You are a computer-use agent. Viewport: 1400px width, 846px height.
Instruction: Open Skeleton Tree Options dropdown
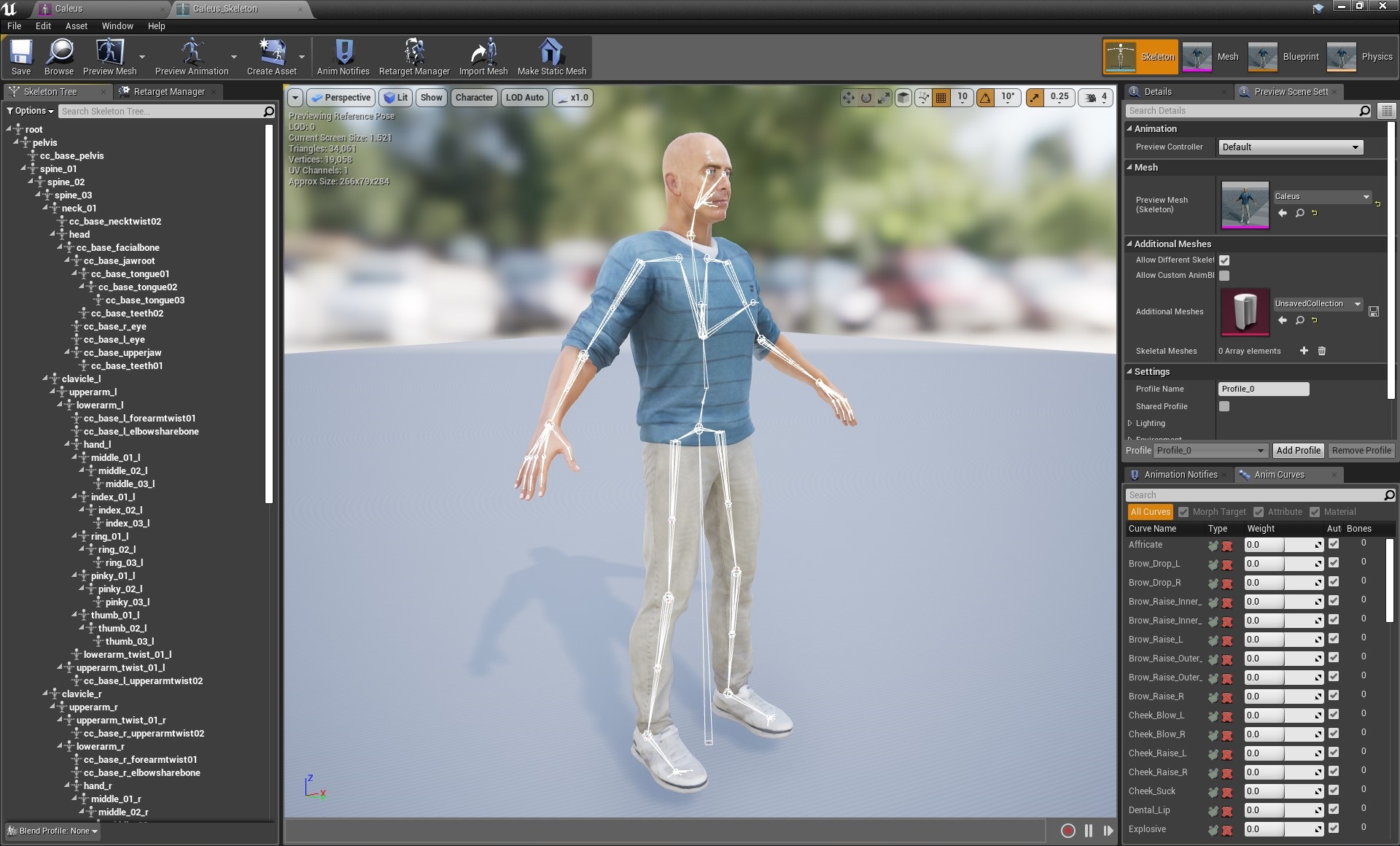30,111
